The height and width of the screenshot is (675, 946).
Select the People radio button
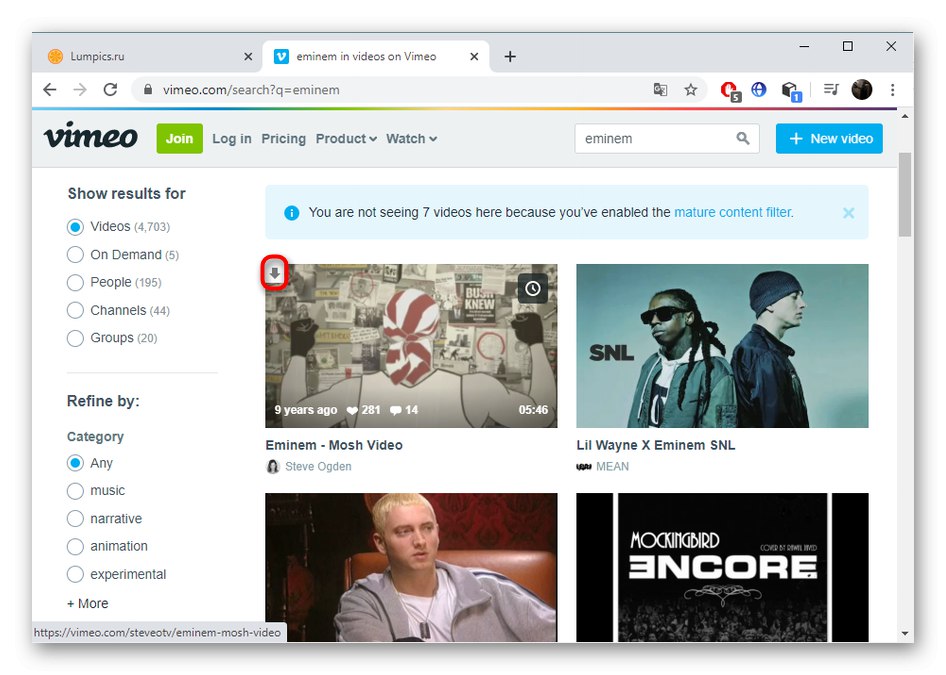(x=75, y=282)
